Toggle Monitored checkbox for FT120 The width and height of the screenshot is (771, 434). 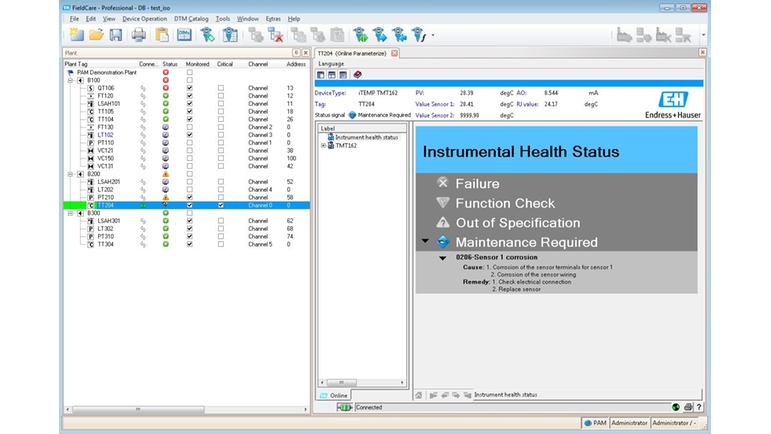point(189,96)
